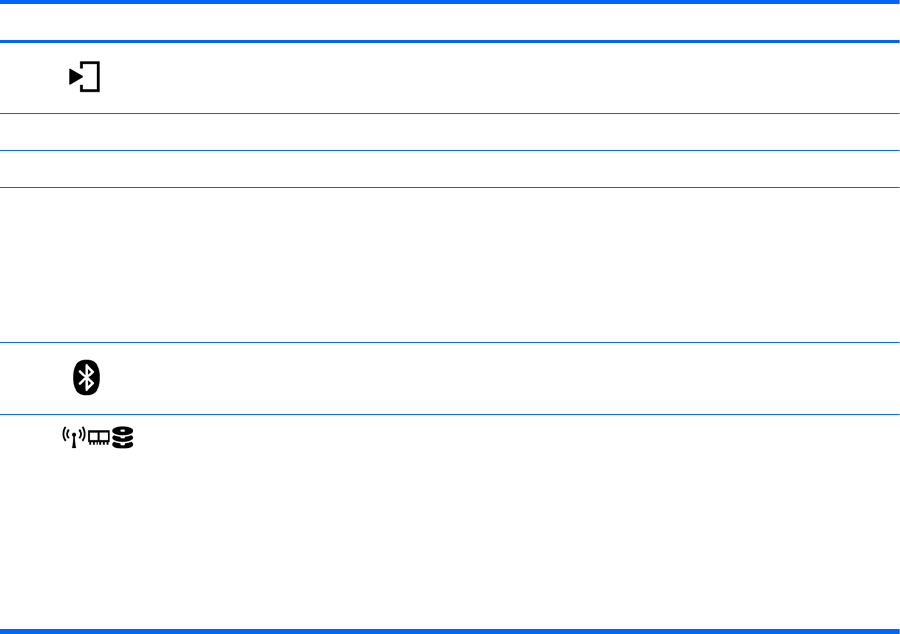Viewport: 900px width, 634px height.
Task: Click the blank header row of the table
Action: [450, 22]
